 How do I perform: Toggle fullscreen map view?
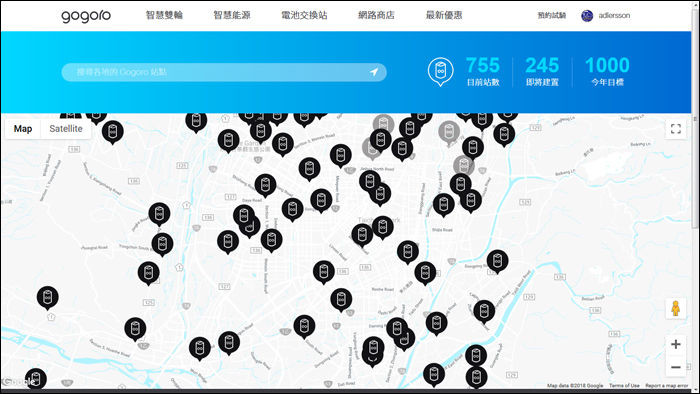click(676, 129)
